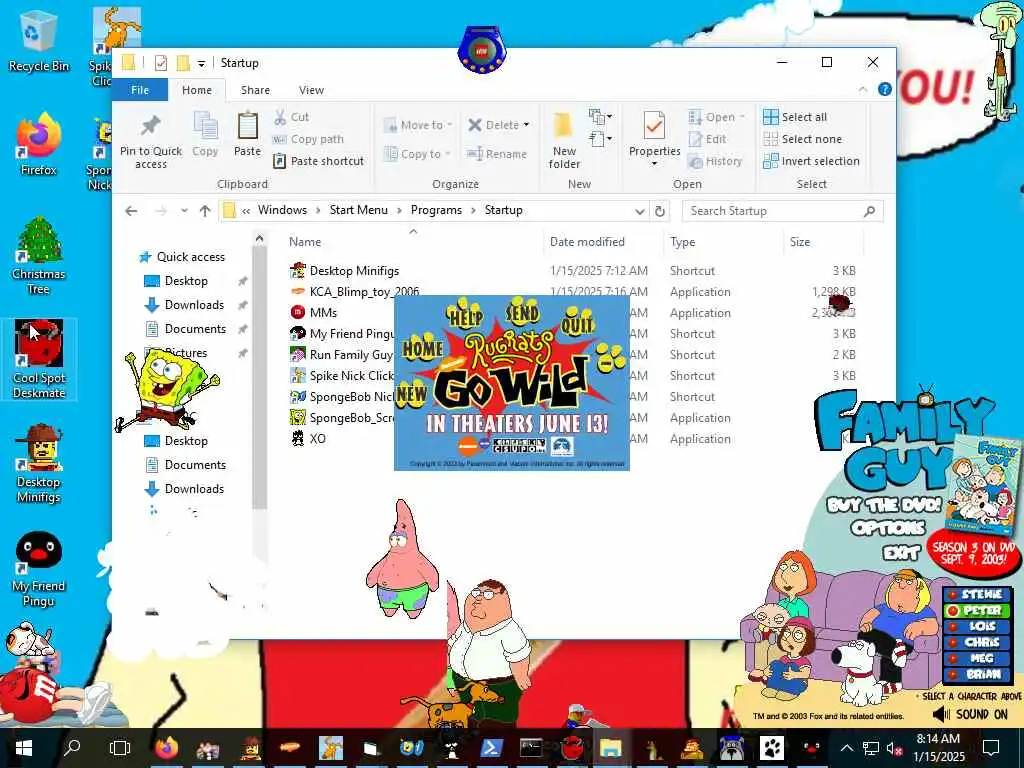Select the Cool Spot Deskmate desktop icon
This screenshot has height=768, width=1024.
[39, 360]
